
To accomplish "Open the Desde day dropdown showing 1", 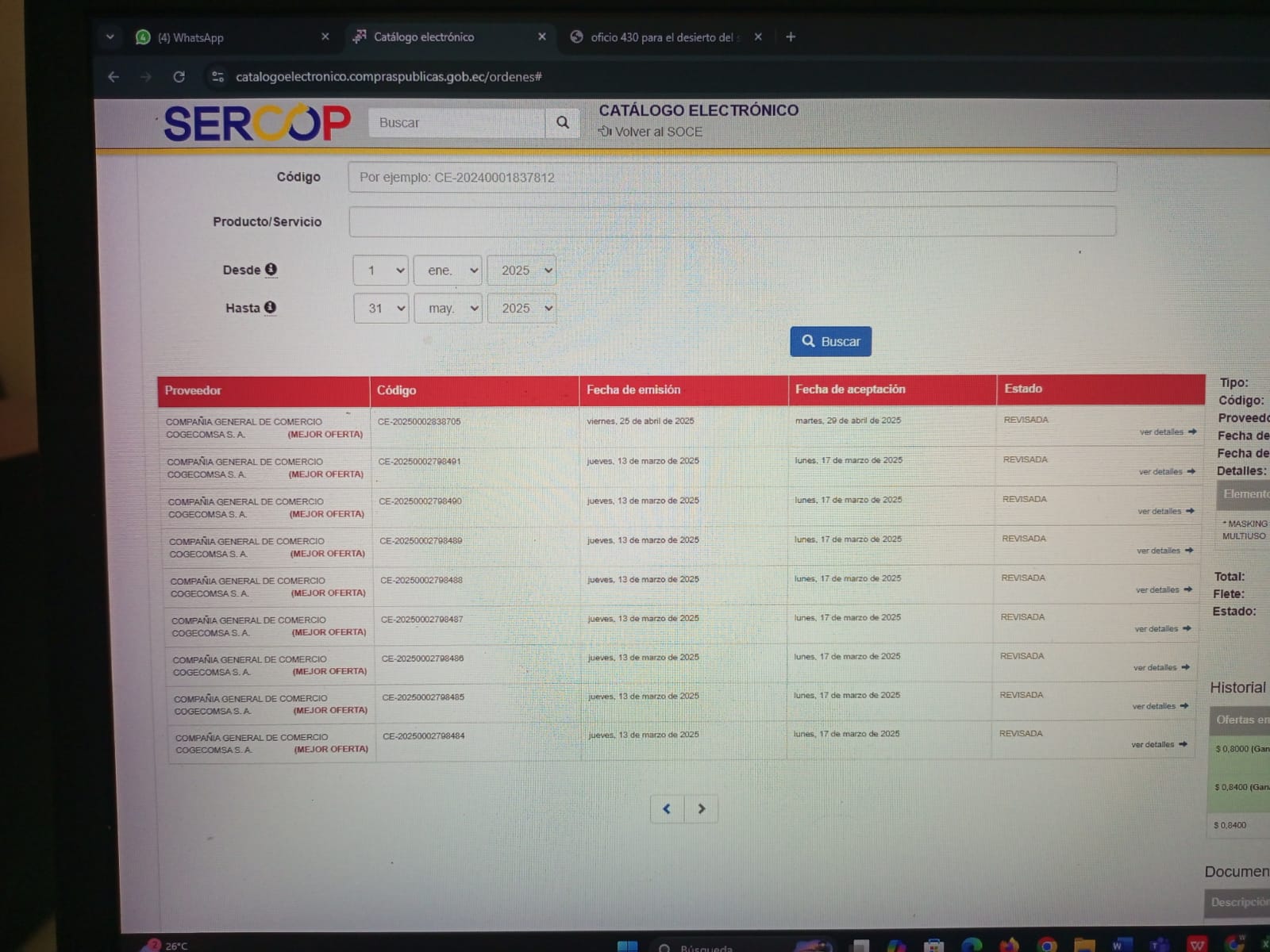I will [x=381, y=271].
